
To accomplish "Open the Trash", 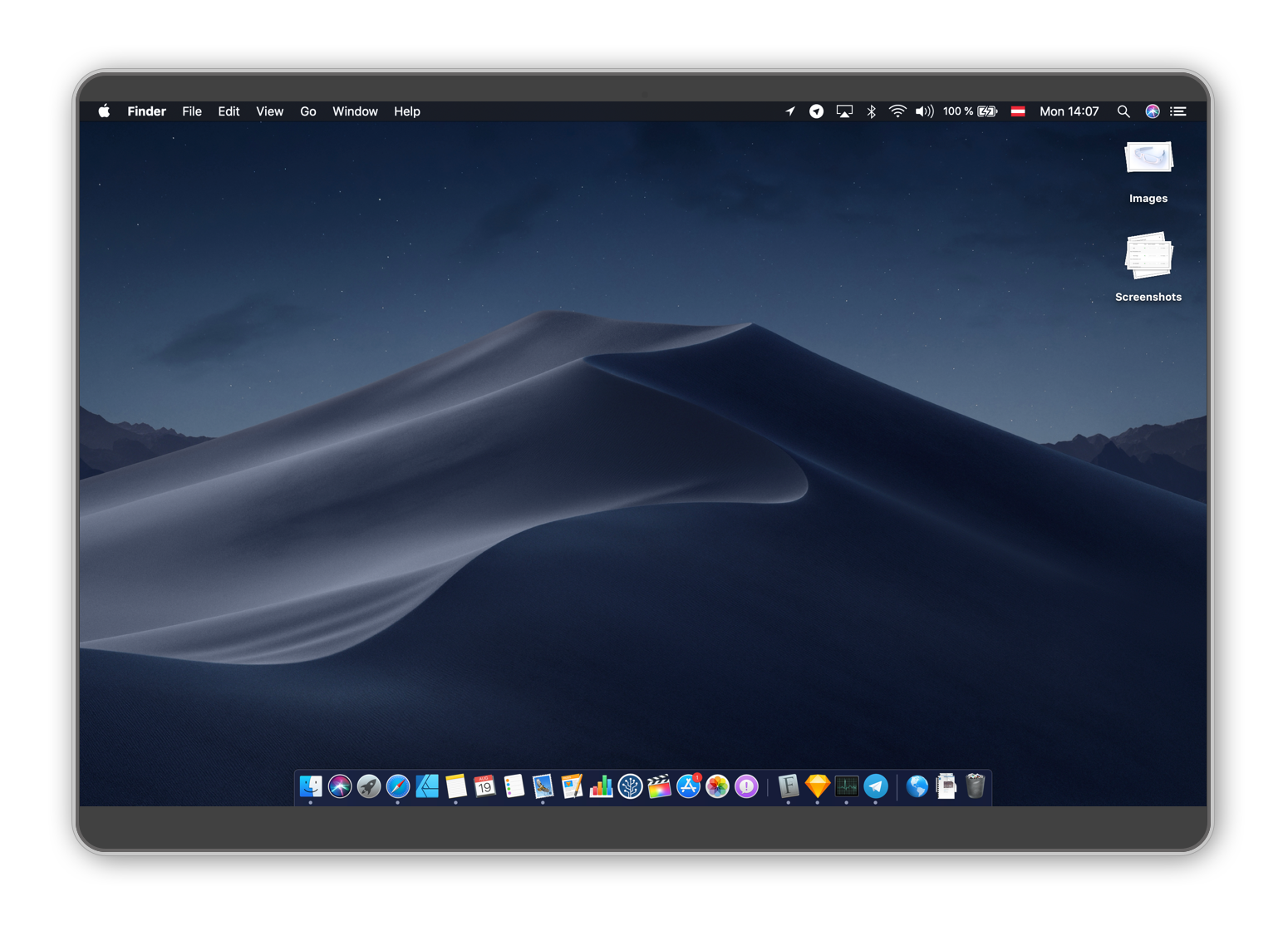I will coord(974,786).
